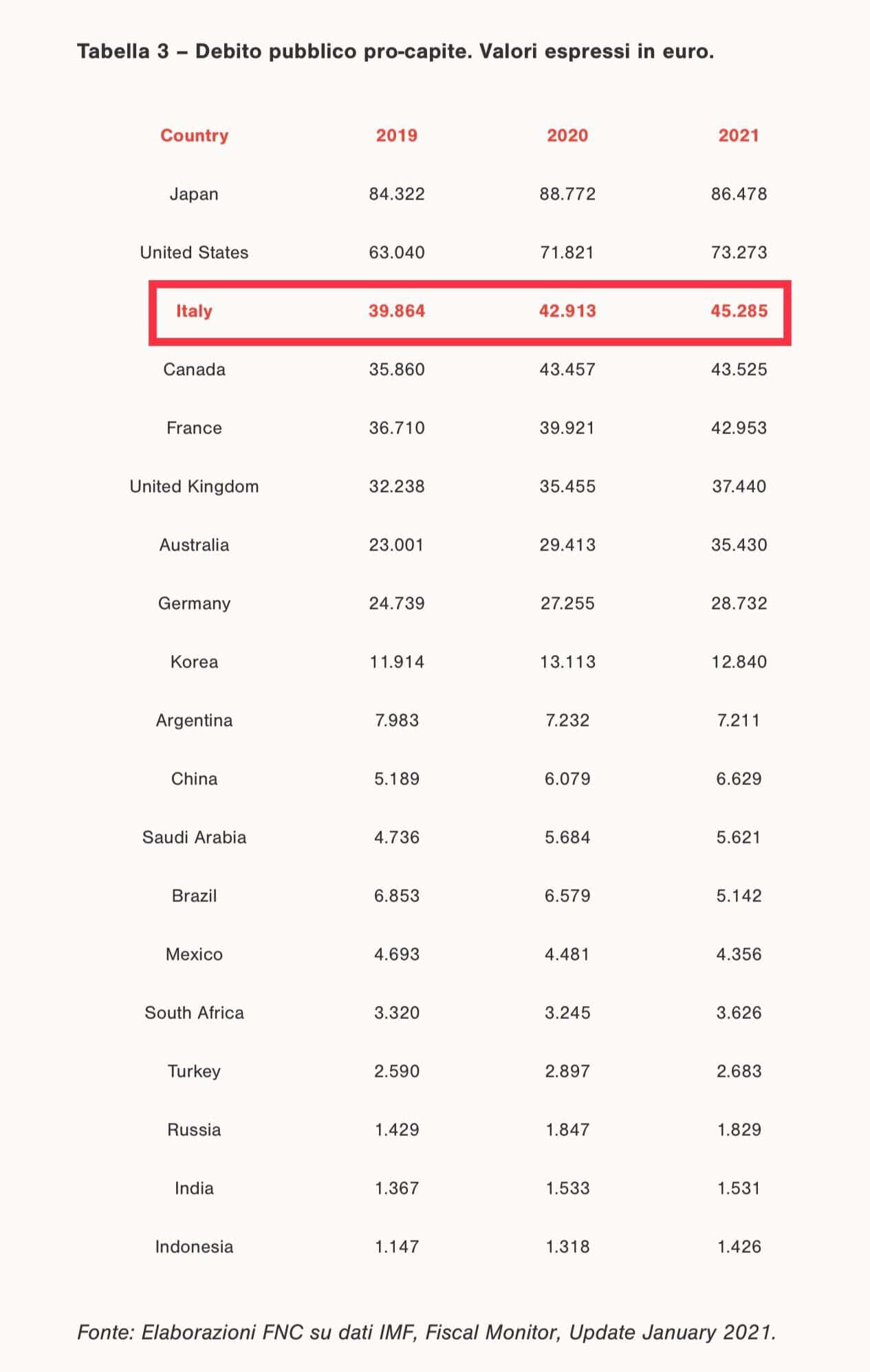Select the 2019 column header
The image size is (870, 1372).
[396, 136]
